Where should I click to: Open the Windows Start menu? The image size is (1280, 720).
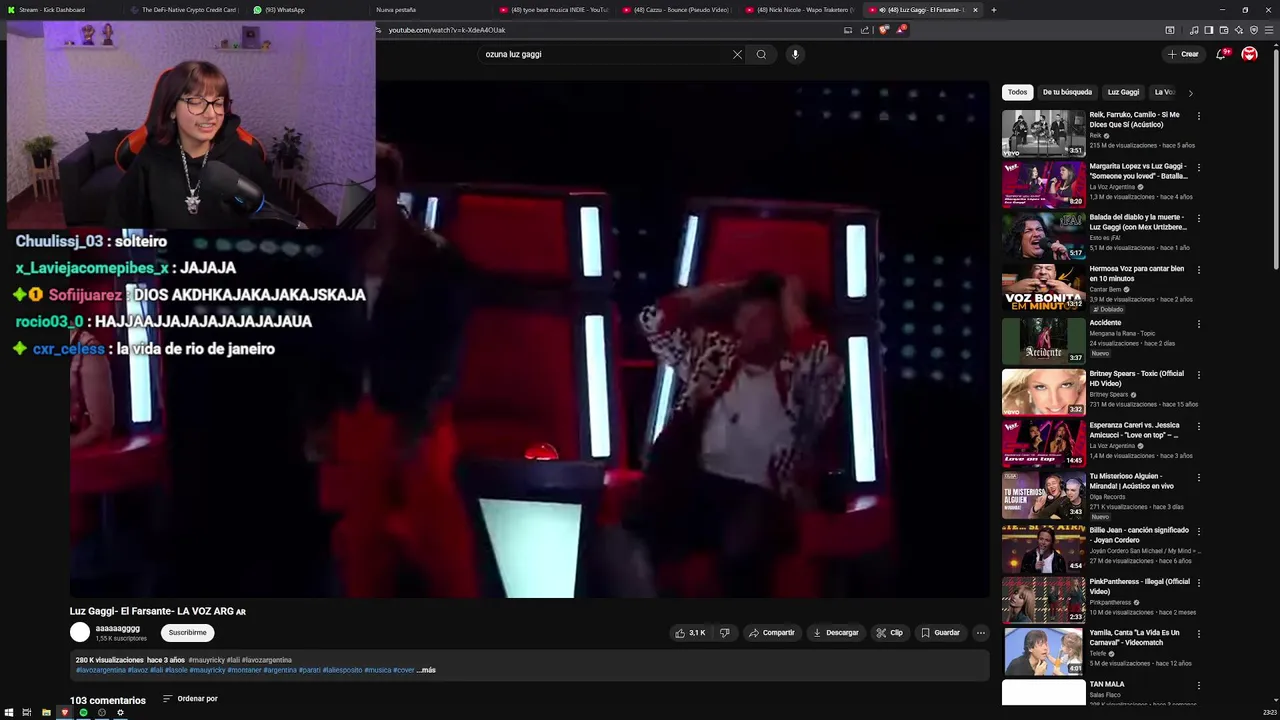[x=9, y=712]
